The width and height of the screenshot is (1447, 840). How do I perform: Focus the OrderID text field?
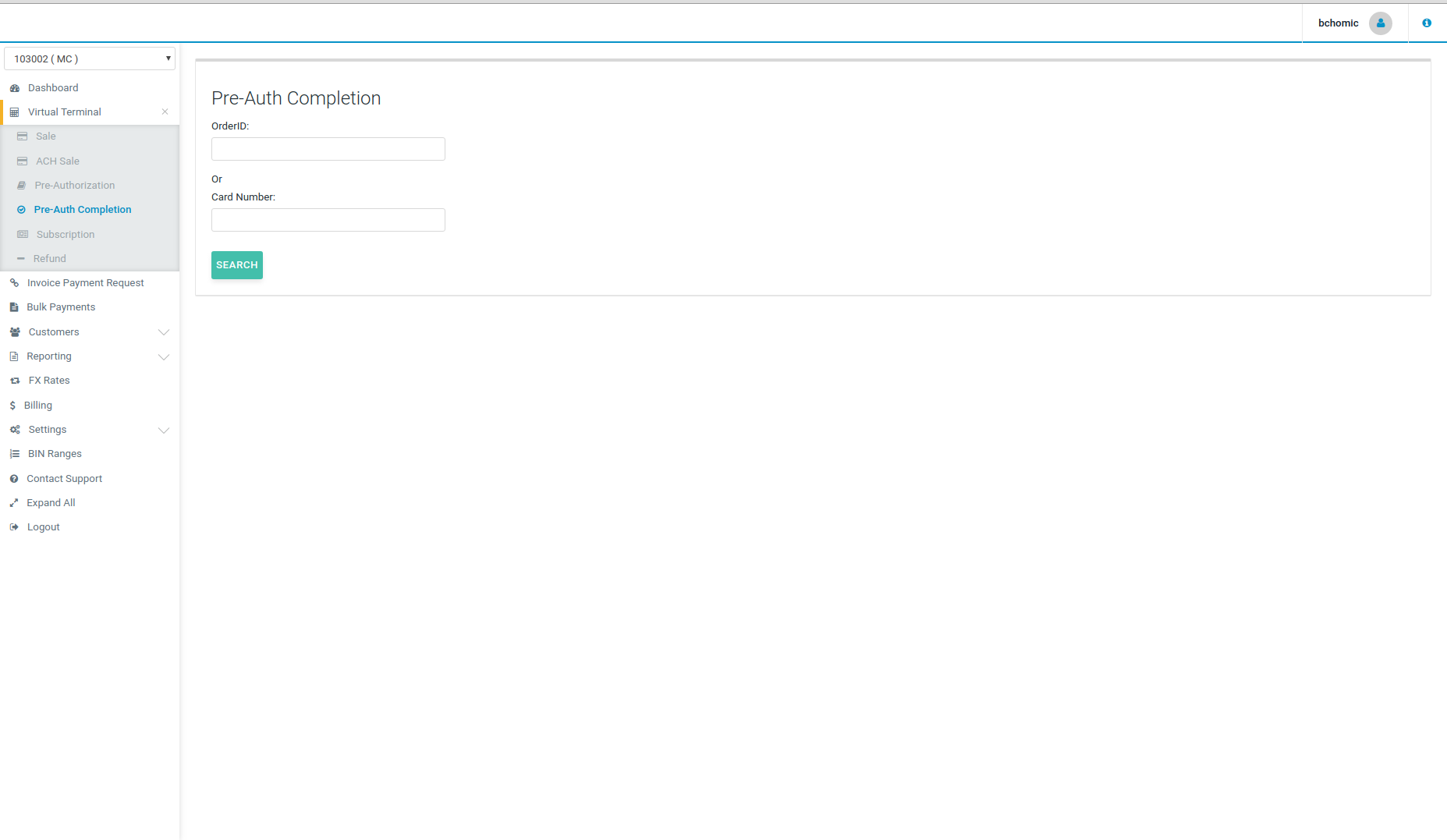[x=328, y=149]
